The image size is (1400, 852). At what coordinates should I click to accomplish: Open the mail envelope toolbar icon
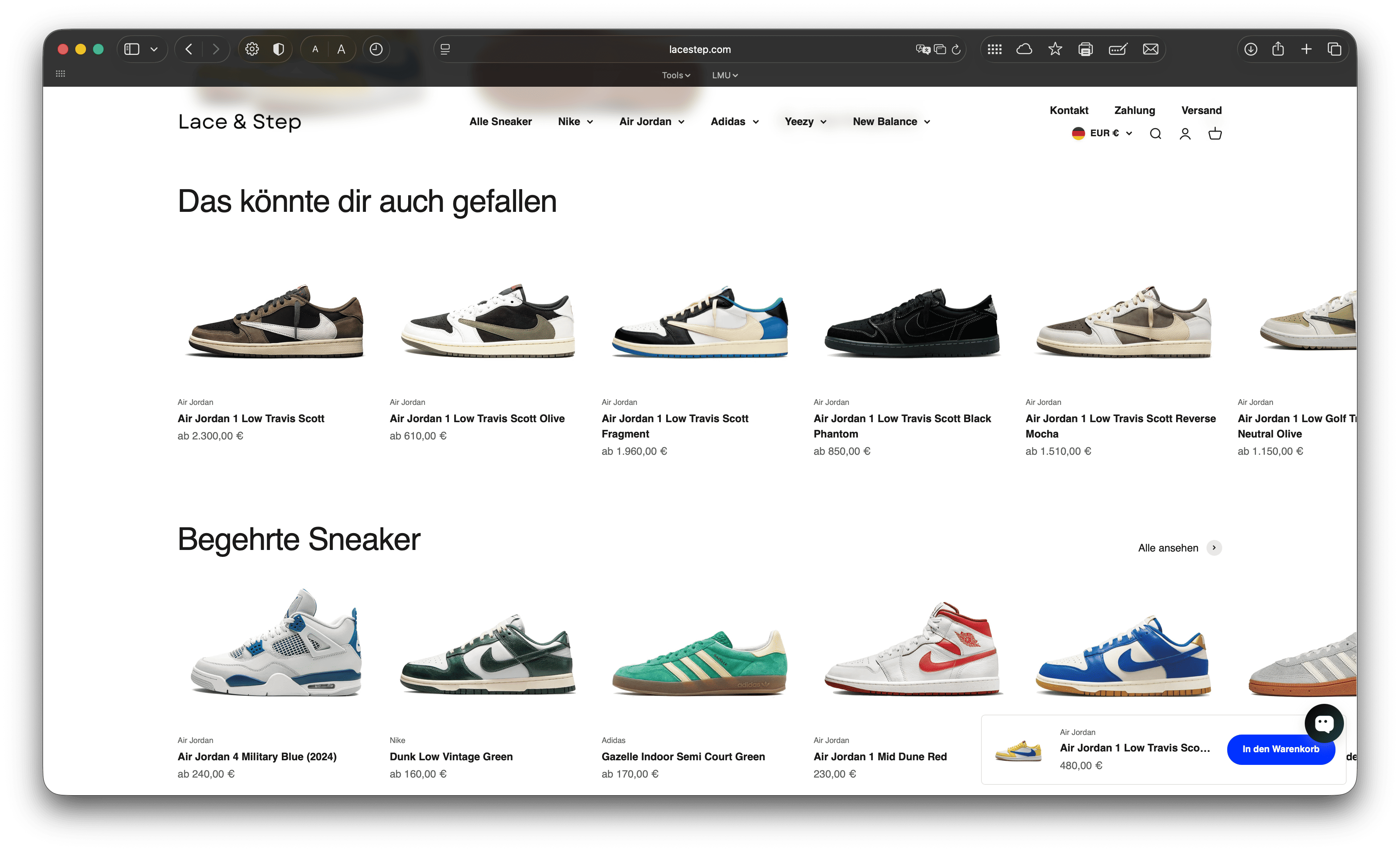click(1150, 50)
